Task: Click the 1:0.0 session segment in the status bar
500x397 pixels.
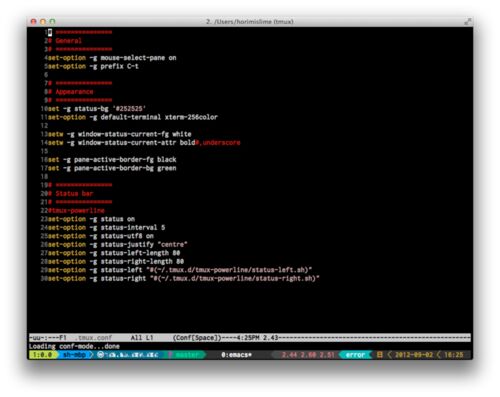Action: [x=43, y=355]
